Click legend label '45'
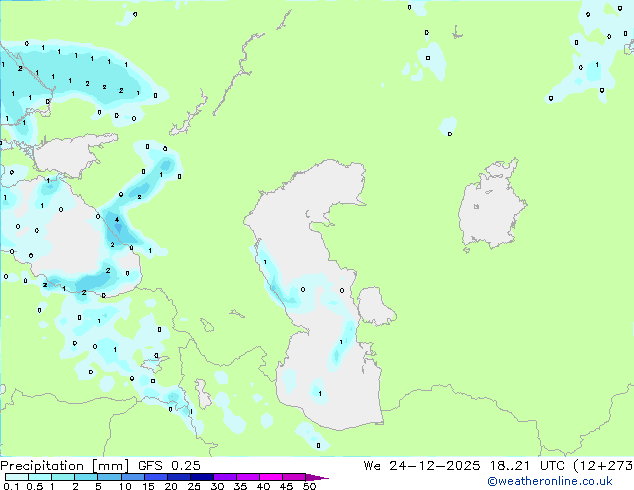Image resolution: width=634 pixels, height=490 pixels. coord(286,486)
